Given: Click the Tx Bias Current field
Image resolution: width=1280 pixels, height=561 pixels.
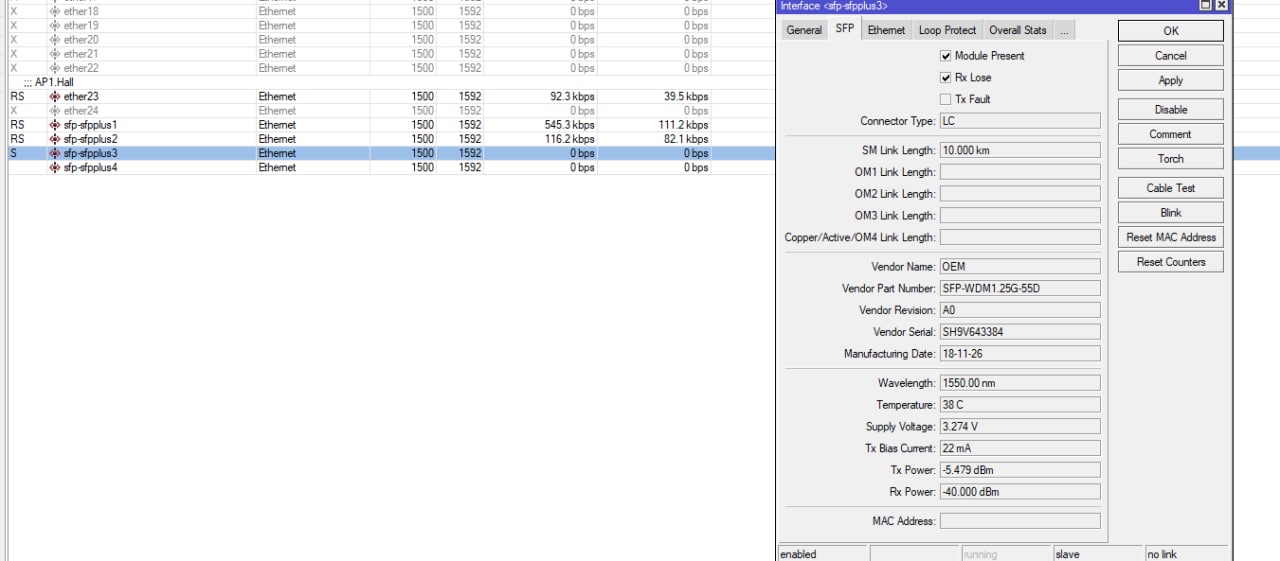Looking at the screenshot, I should coord(1020,448).
